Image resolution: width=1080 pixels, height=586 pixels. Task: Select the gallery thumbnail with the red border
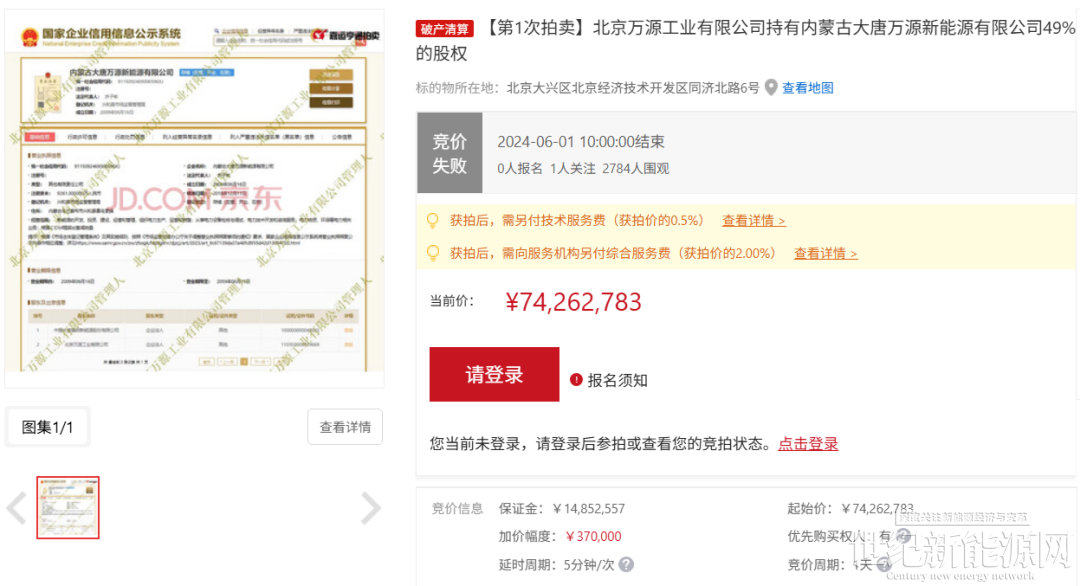[68, 507]
